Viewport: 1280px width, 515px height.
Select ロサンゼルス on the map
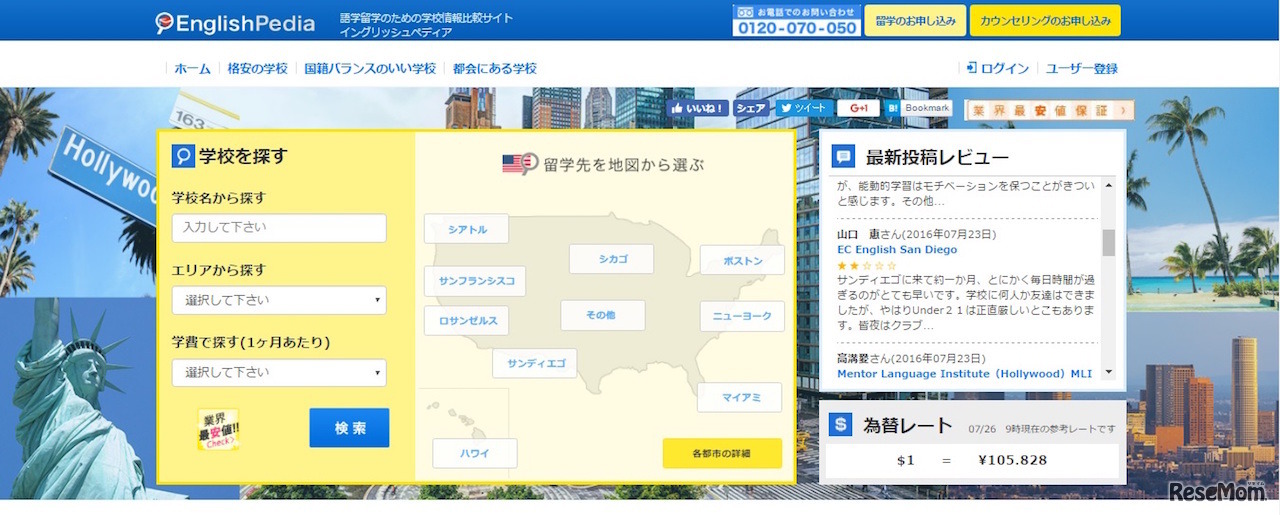click(x=466, y=321)
